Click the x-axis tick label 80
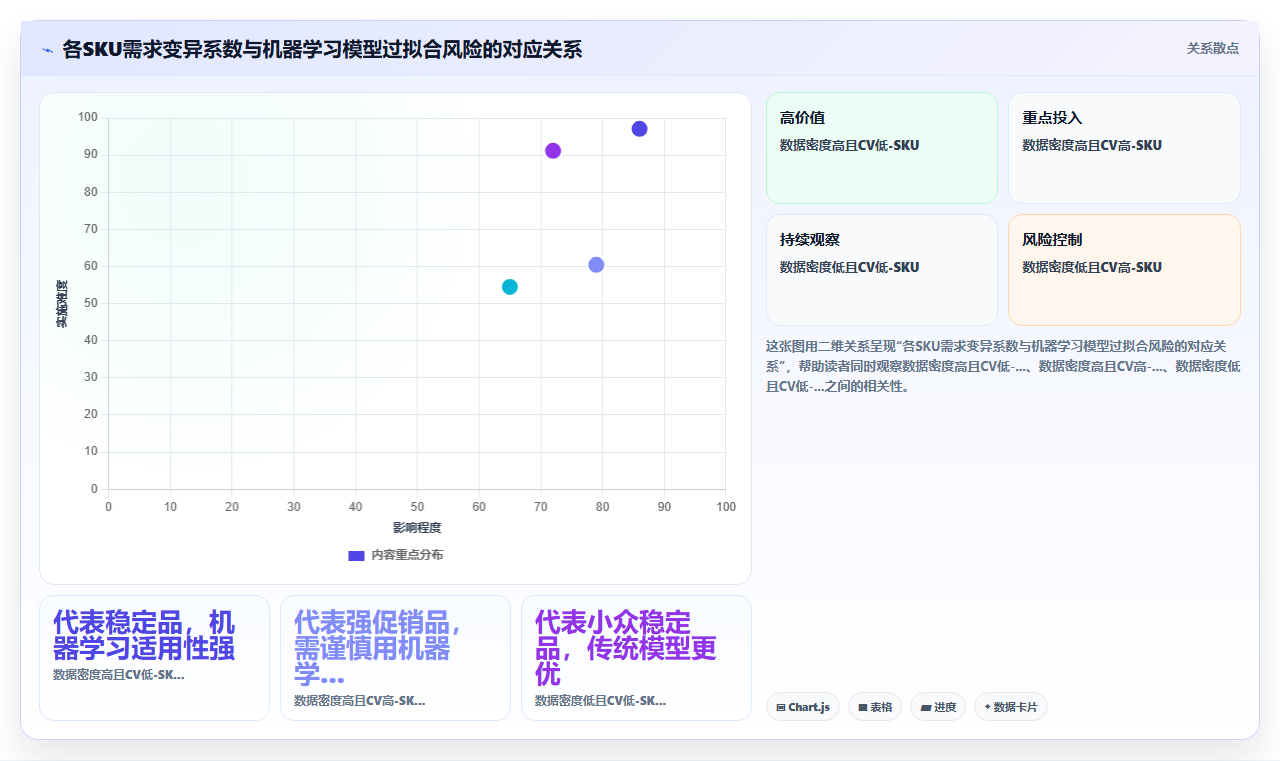 pyautogui.click(x=602, y=507)
